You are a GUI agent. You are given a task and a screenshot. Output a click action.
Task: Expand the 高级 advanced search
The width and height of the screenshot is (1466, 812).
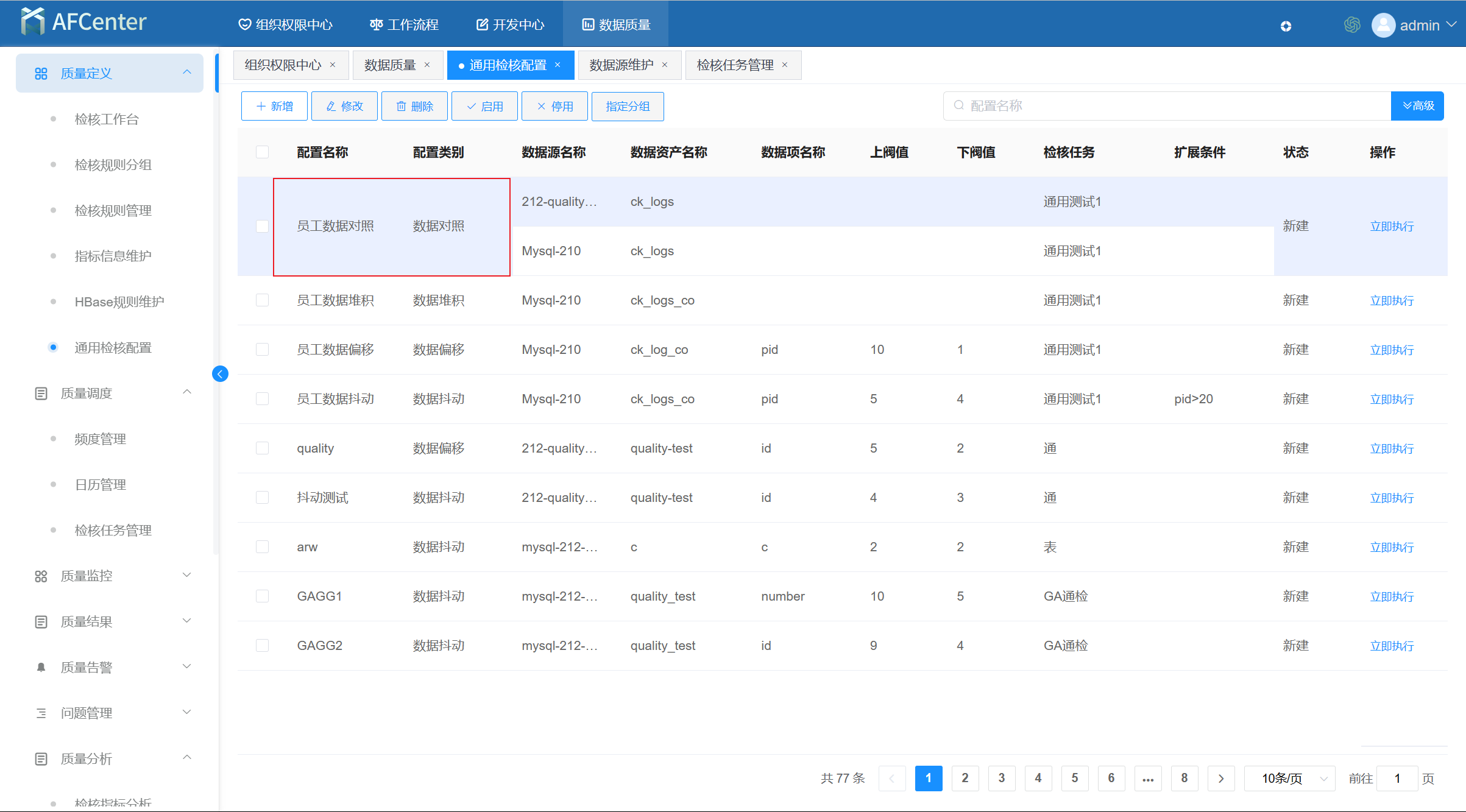click(x=1417, y=106)
